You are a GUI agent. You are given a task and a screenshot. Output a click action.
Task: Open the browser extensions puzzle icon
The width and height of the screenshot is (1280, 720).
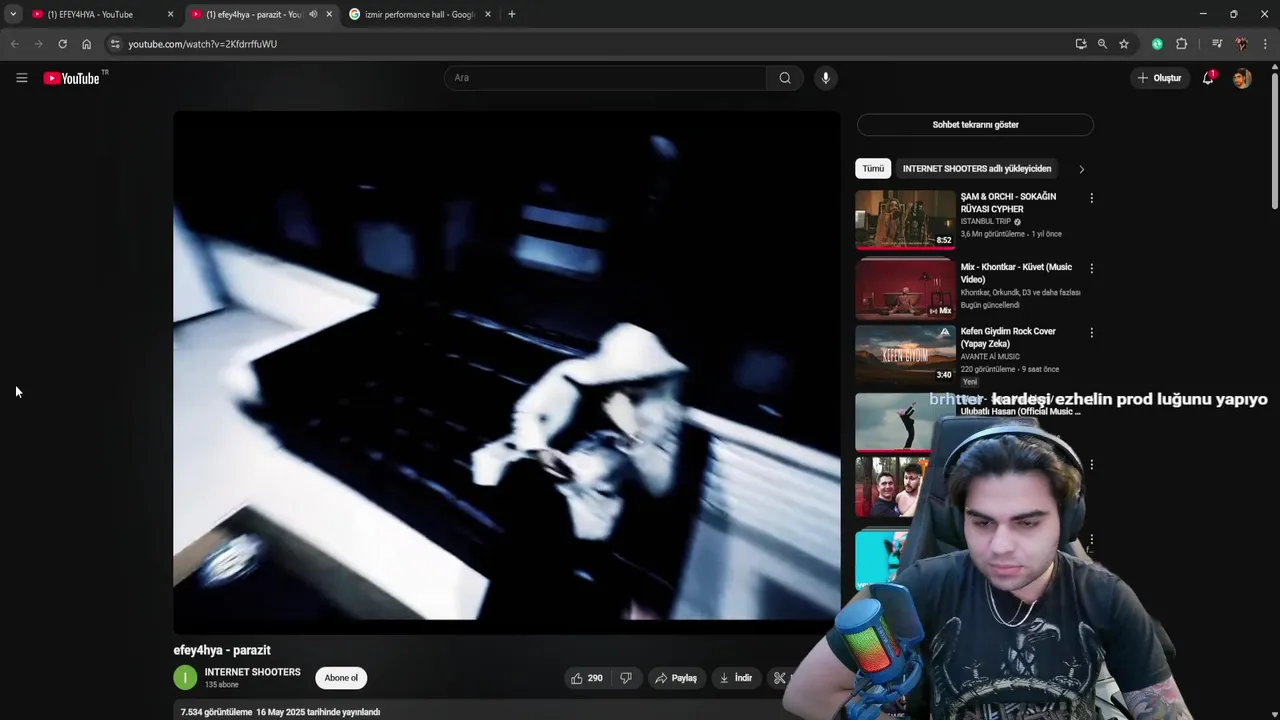pyautogui.click(x=1181, y=44)
